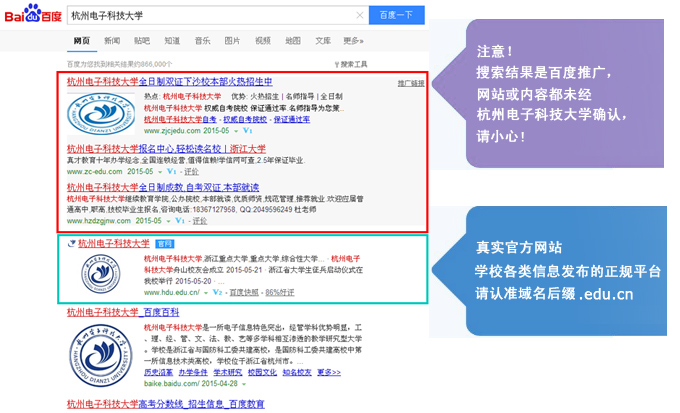The width and height of the screenshot is (680, 413).
Task: Open the 音乐 tab
Action: (203, 41)
